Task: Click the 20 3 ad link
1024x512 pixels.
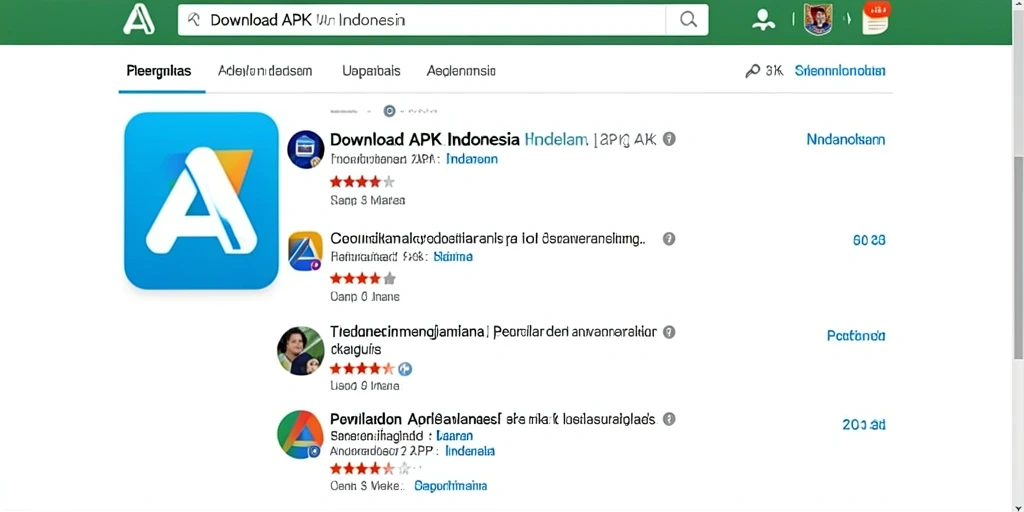Action: pos(863,424)
